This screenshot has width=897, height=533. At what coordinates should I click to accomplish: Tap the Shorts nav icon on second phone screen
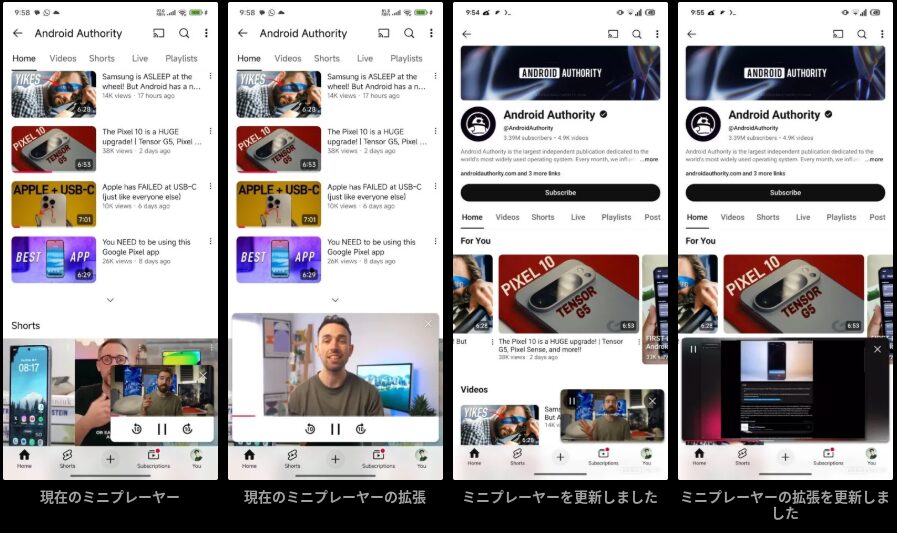click(x=292, y=458)
